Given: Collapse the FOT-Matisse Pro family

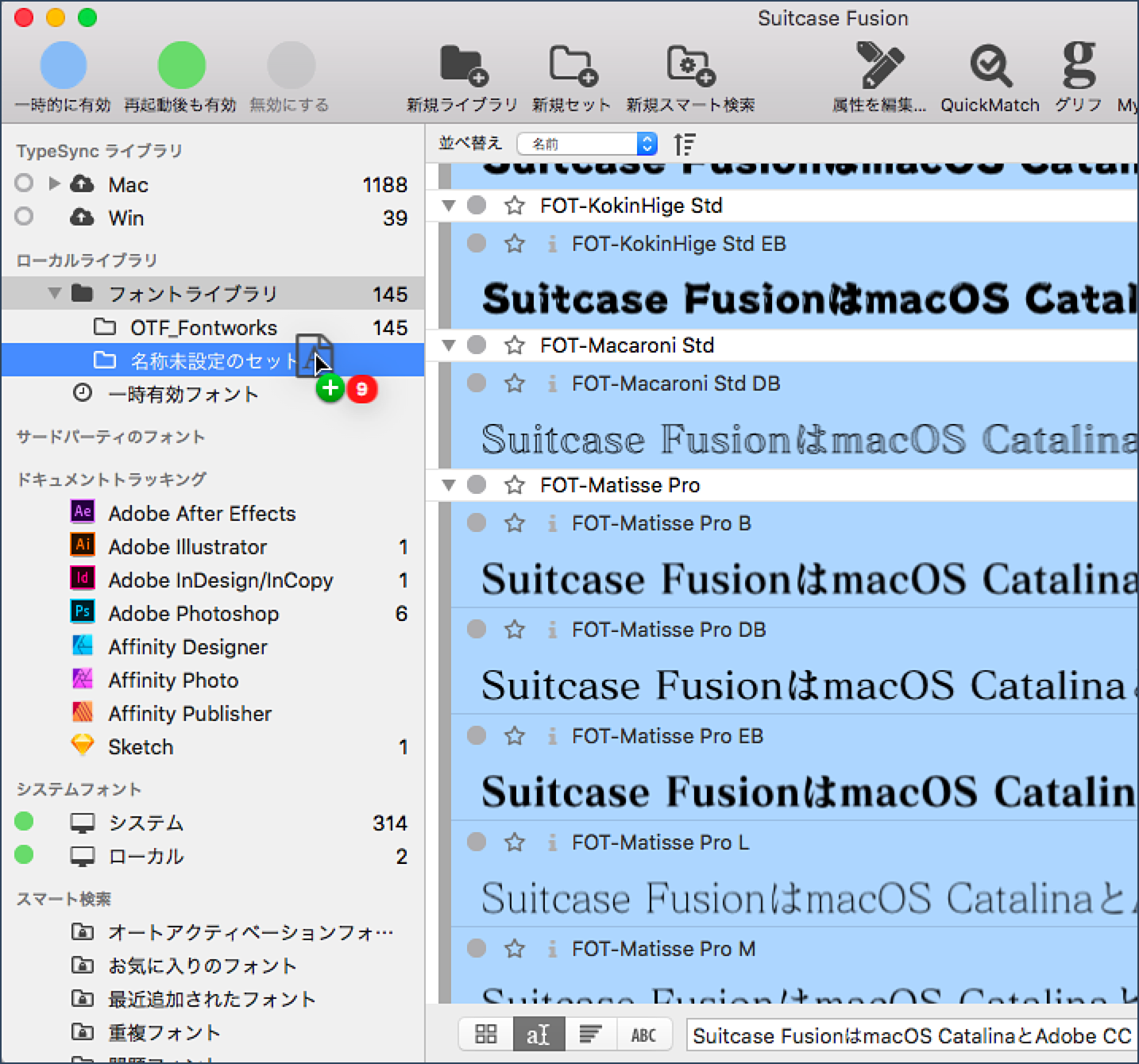Looking at the screenshot, I should [x=449, y=485].
